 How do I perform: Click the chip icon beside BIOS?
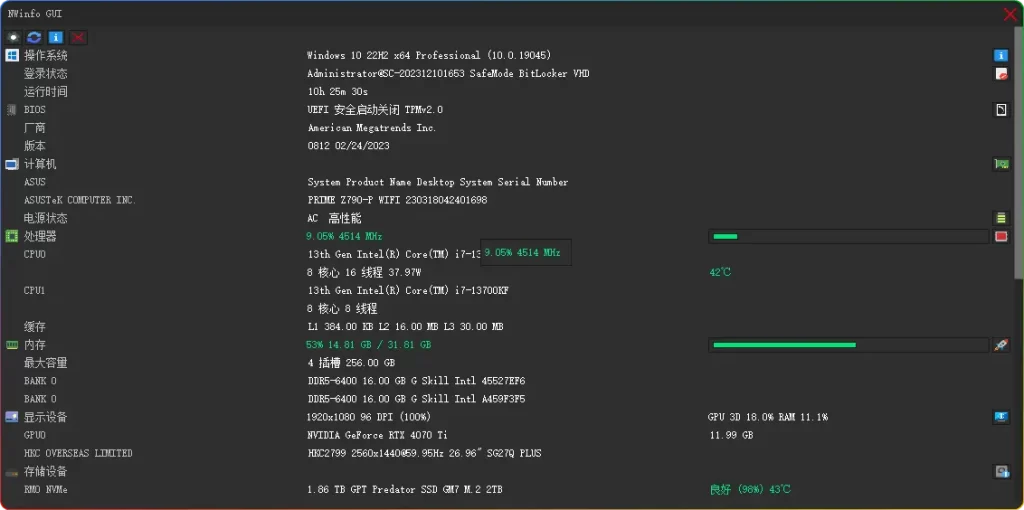click(x=12, y=110)
